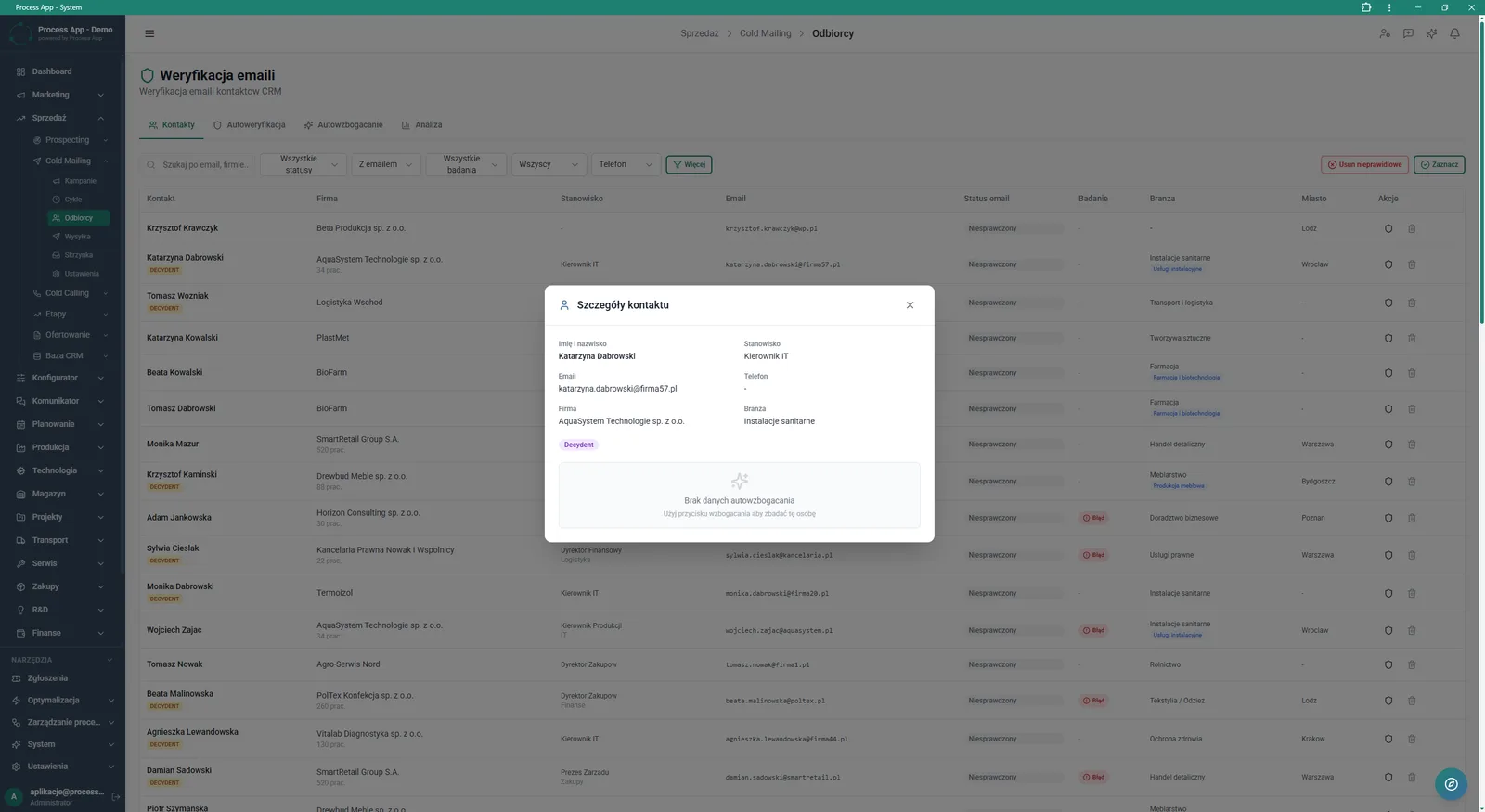Open the Wszyscy filter dropdown
This screenshot has height=812, width=1485.
[549, 164]
